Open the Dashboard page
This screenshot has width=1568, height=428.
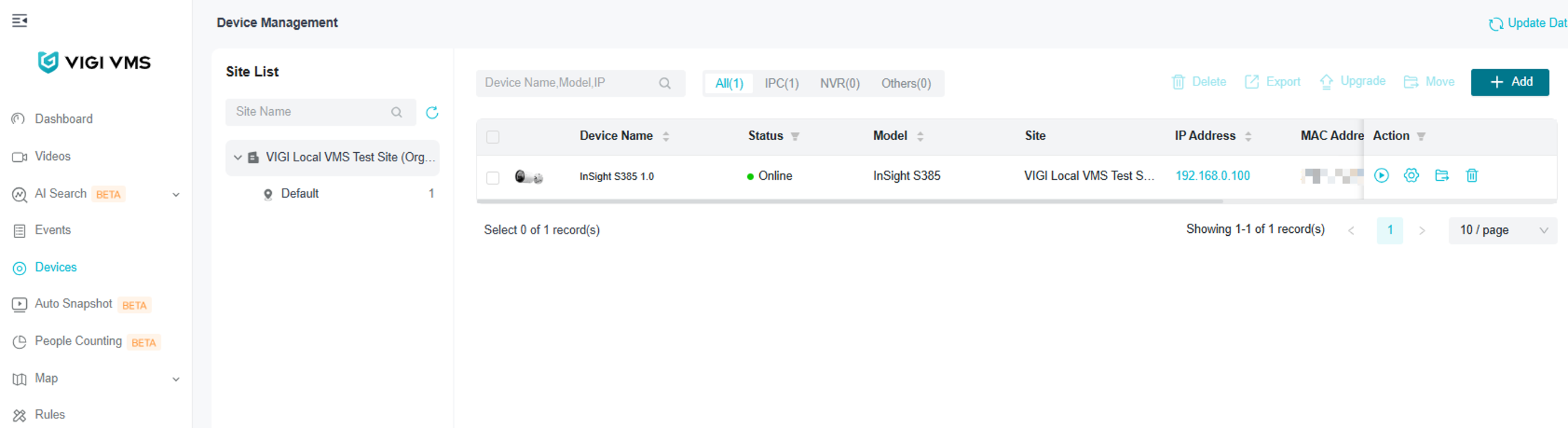[x=63, y=119]
